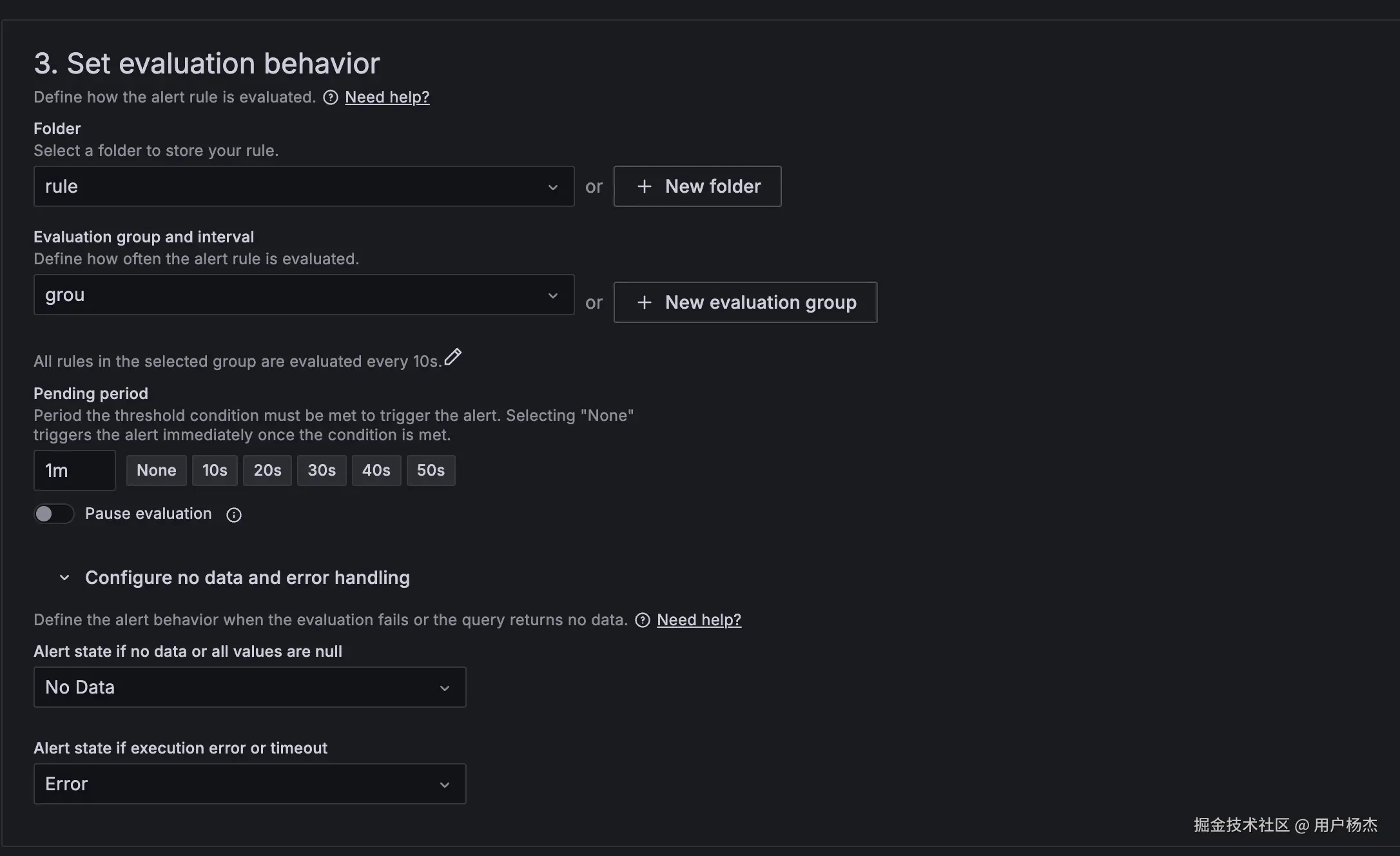
Task: Pick the 50s pending period preset
Action: 431,471
